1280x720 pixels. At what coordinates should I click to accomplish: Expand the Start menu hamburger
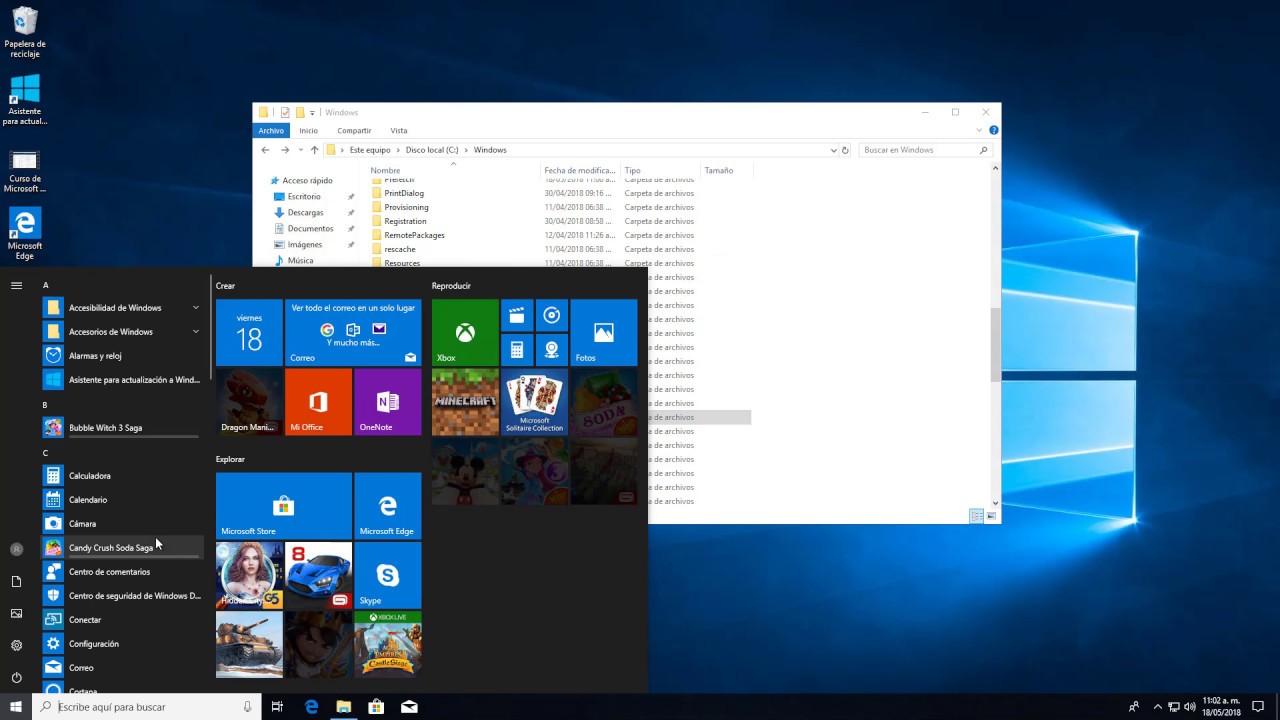click(x=16, y=285)
